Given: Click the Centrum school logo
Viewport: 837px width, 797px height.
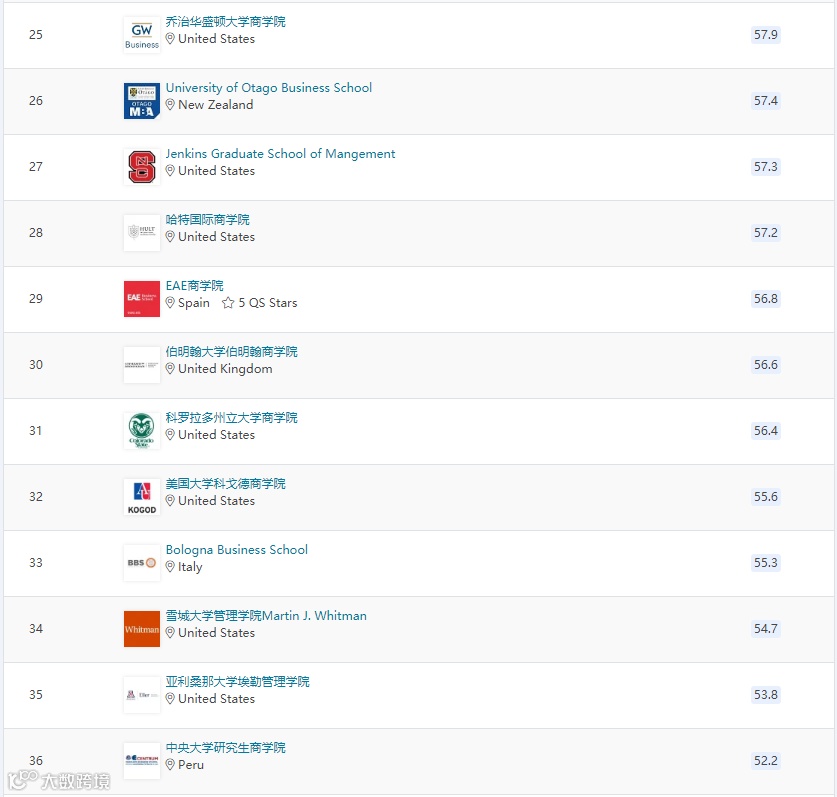Looking at the screenshot, I should (142, 761).
